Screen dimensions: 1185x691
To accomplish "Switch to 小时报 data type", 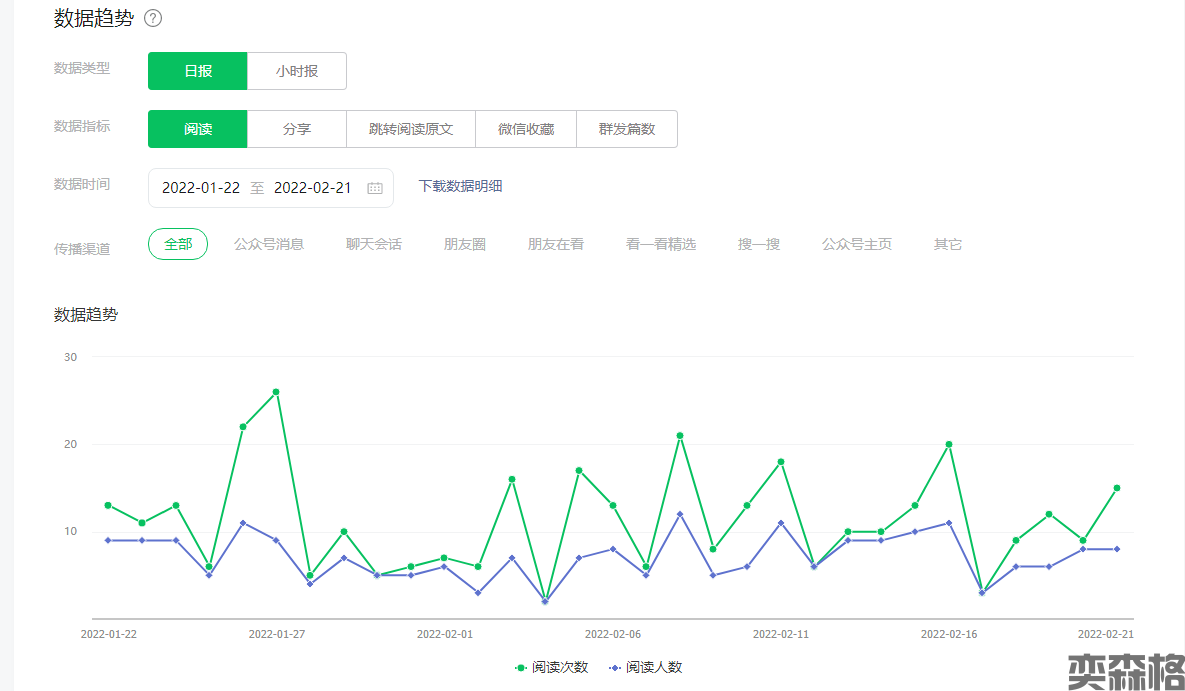I will pos(297,71).
